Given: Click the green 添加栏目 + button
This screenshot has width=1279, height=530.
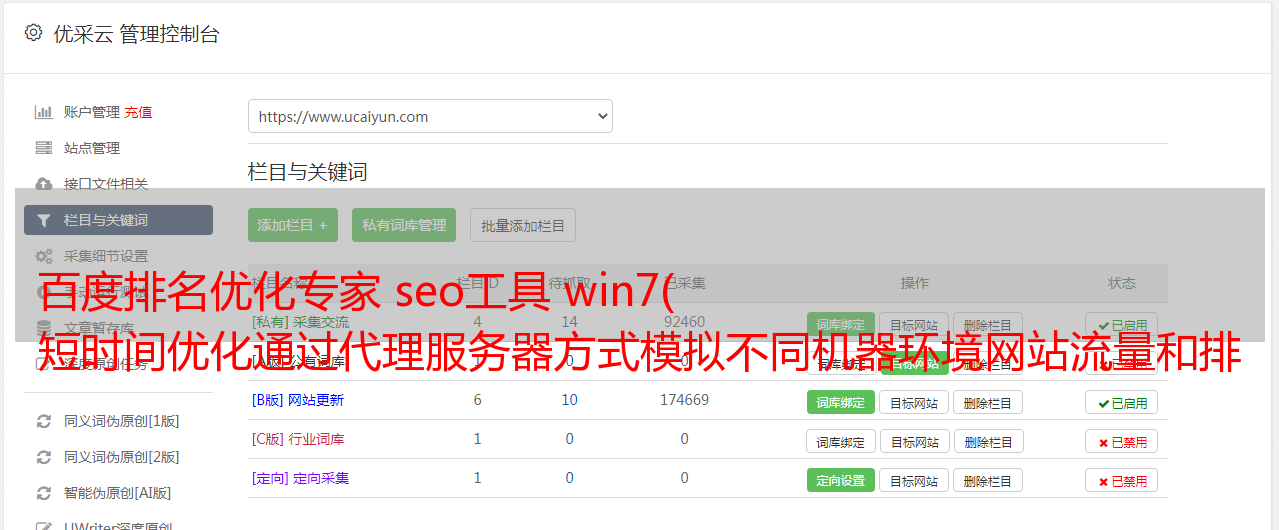Looking at the screenshot, I should (x=293, y=225).
